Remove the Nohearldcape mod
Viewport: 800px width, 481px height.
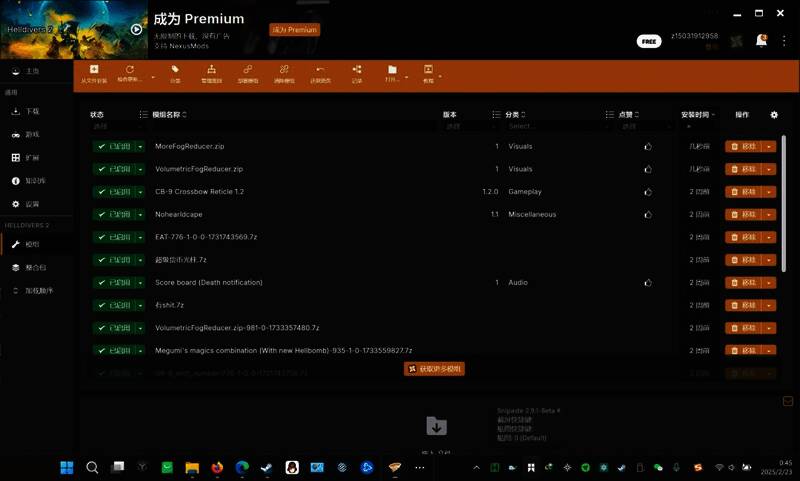click(743, 215)
